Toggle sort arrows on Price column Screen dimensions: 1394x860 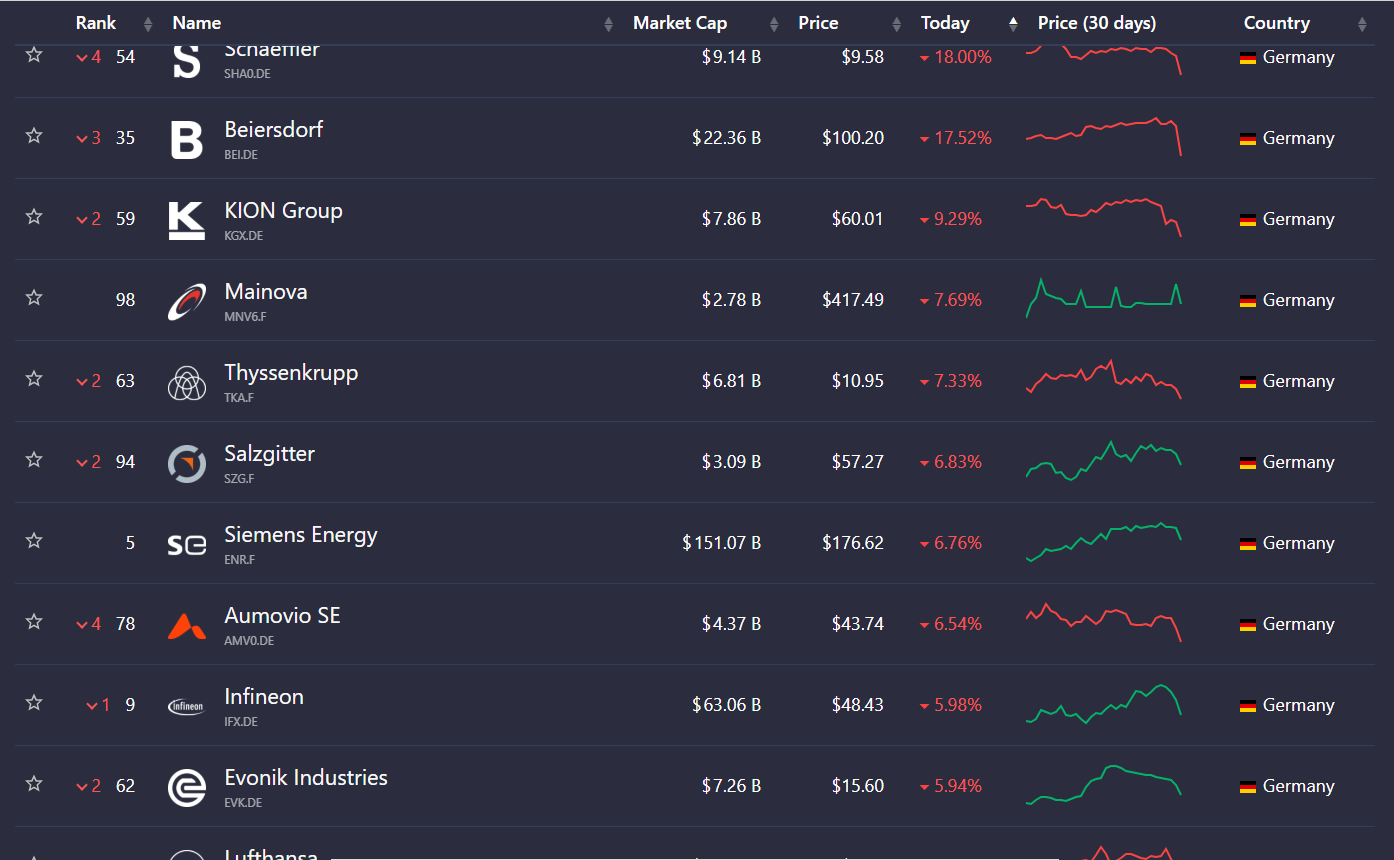coord(897,24)
